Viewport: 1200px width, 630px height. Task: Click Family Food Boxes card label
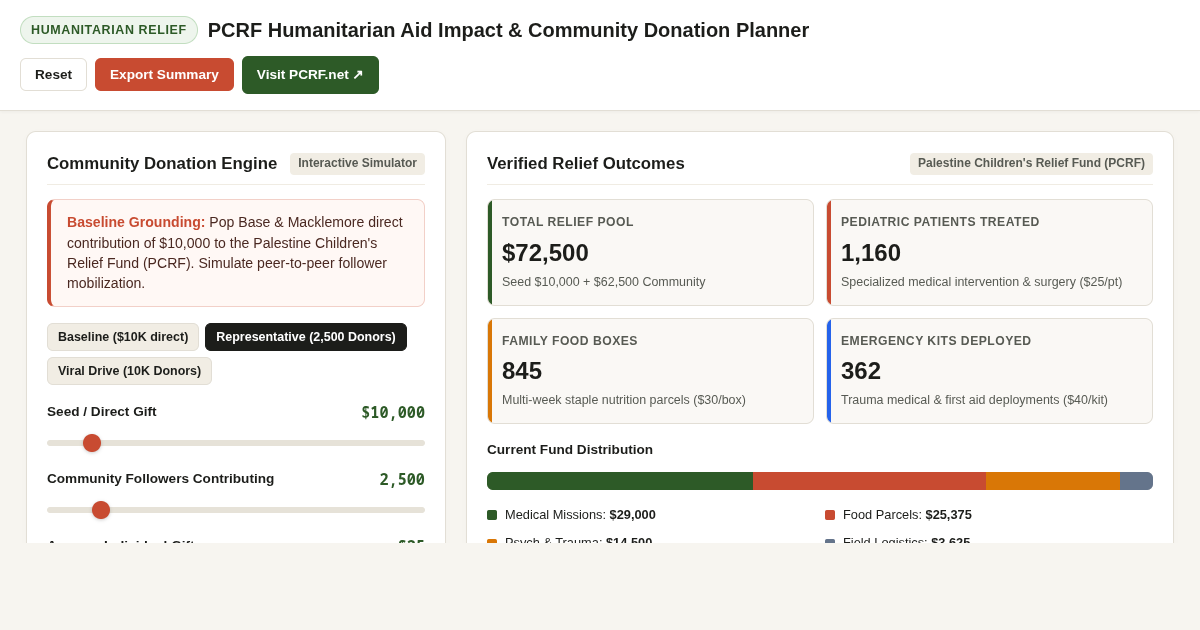click(570, 341)
